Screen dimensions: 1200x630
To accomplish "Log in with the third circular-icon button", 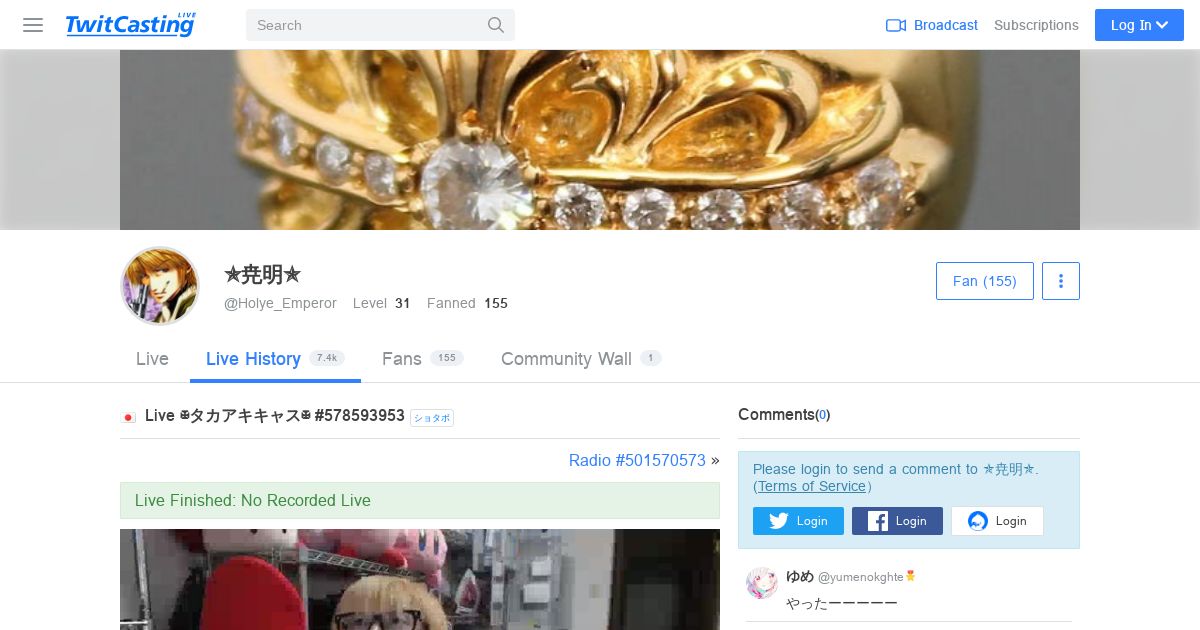I will coord(997,521).
